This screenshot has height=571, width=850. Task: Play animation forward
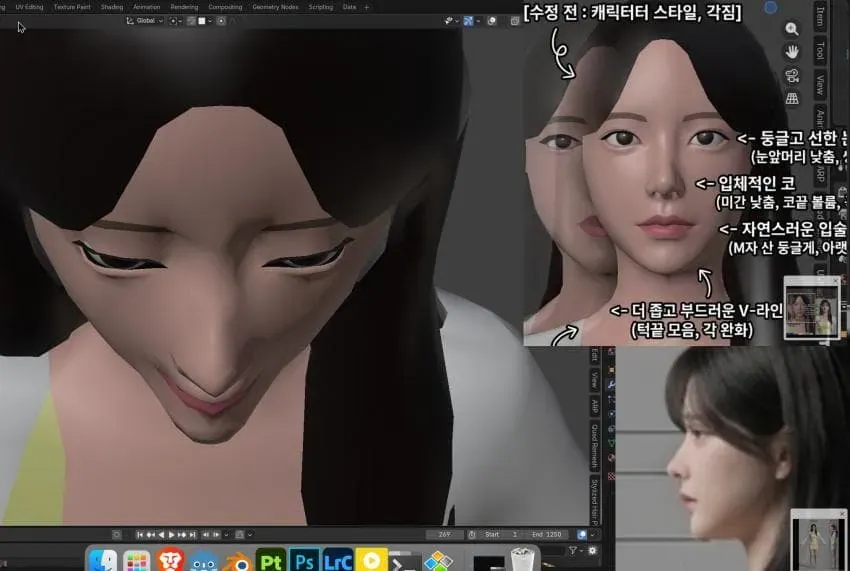(172, 535)
